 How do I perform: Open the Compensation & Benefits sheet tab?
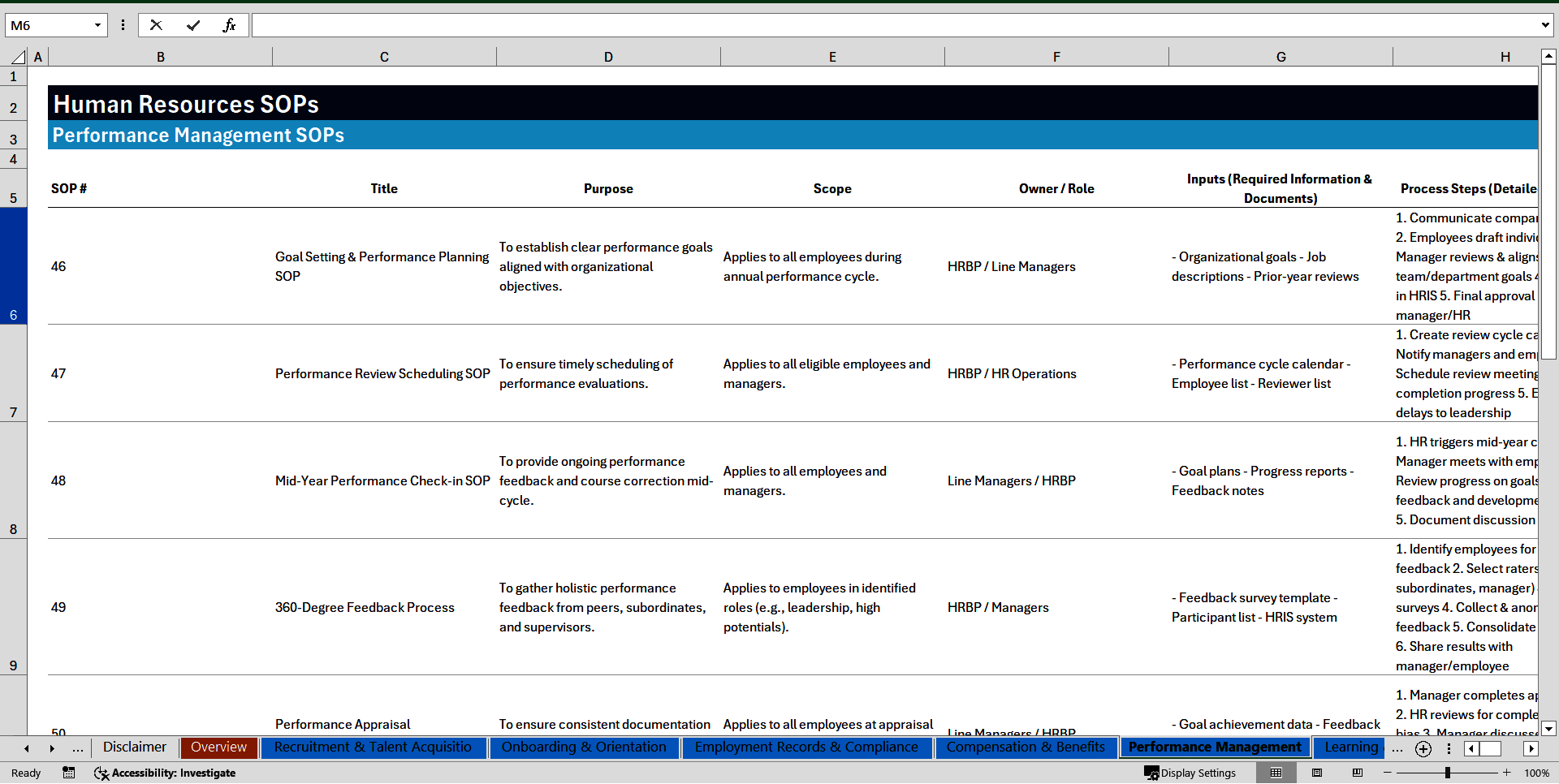[x=1025, y=747]
